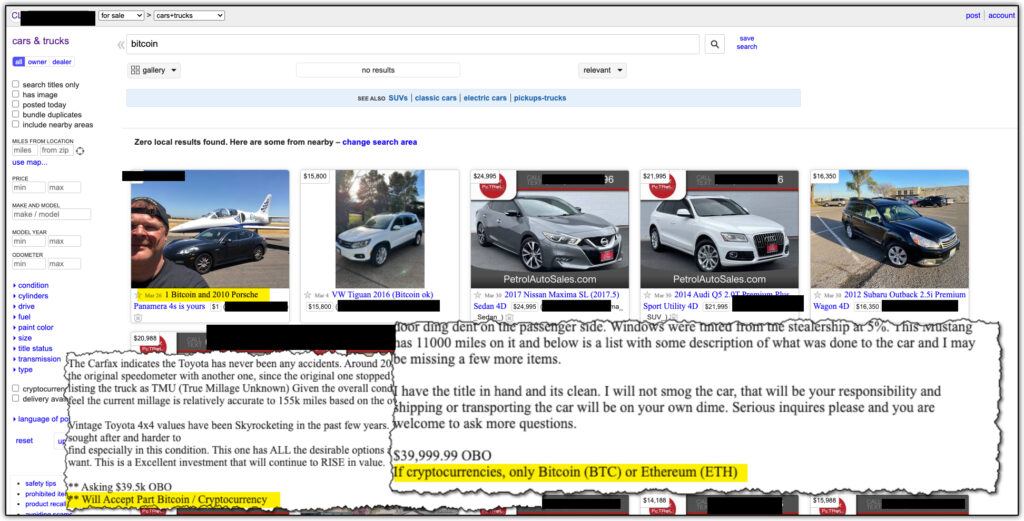Click the 'post' link
The width and height of the screenshot is (1024, 521).
(973, 15)
